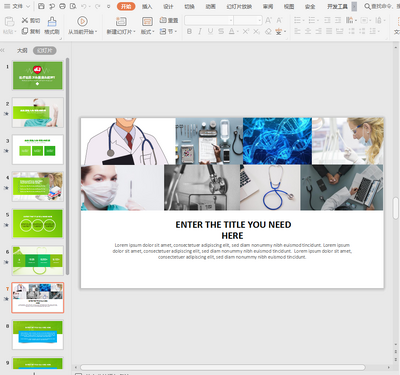Open the font size combo box
Screen dimensions: 400x375
tap(248, 20)
